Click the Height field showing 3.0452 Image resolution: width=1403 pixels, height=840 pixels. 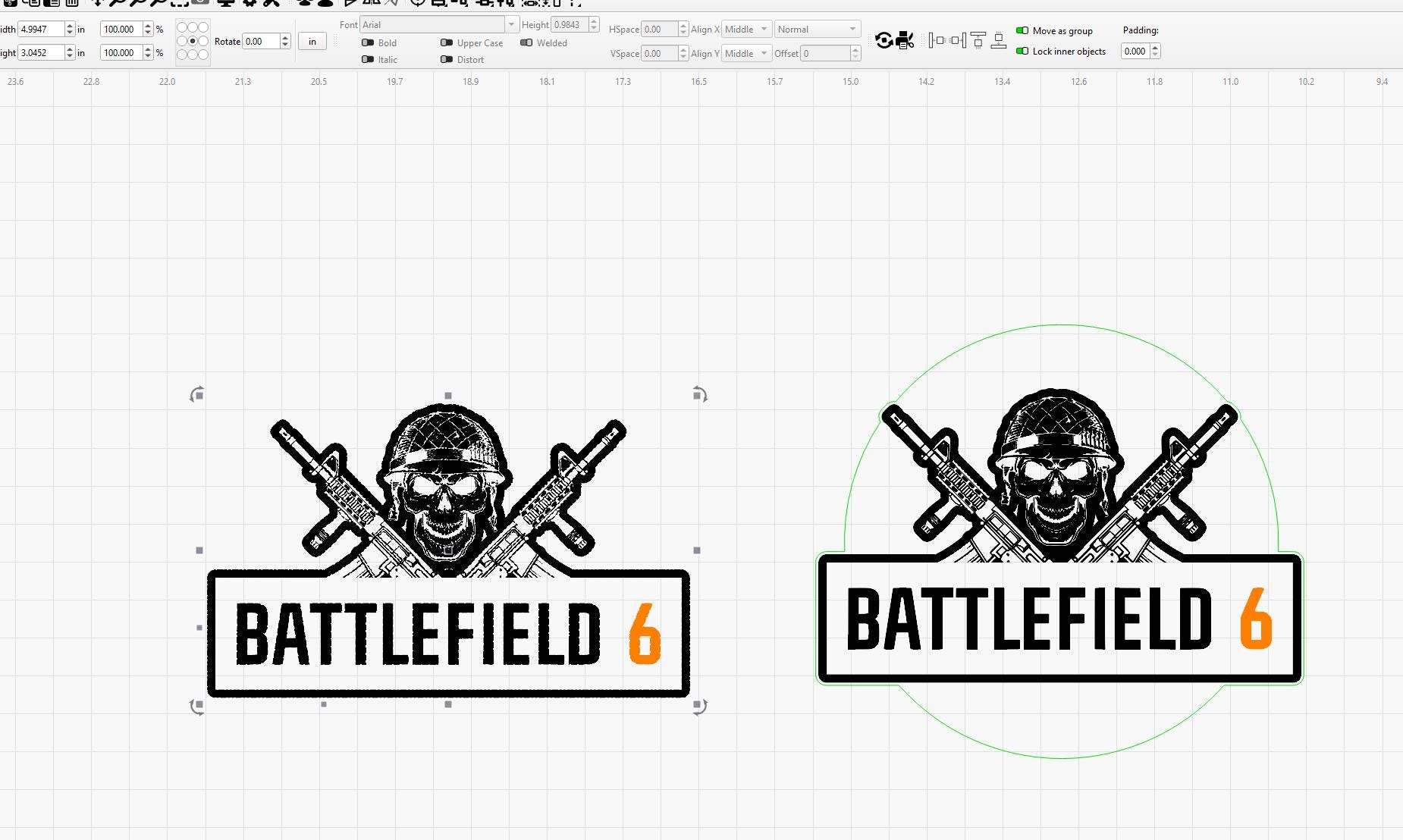pos(42,52)
